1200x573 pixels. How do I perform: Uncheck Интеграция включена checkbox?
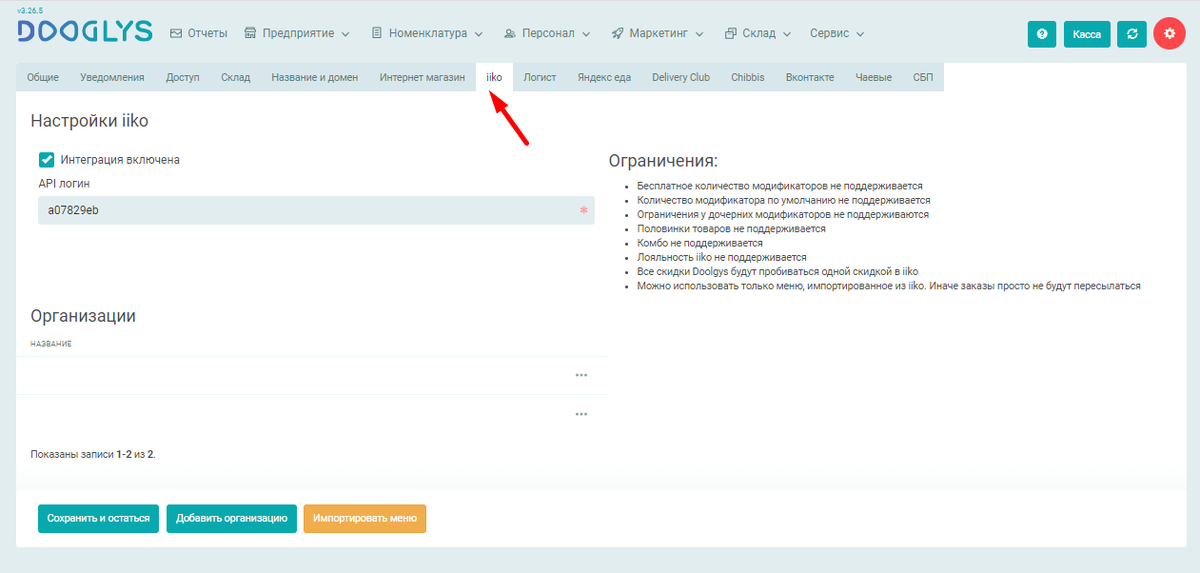point(46,159)
